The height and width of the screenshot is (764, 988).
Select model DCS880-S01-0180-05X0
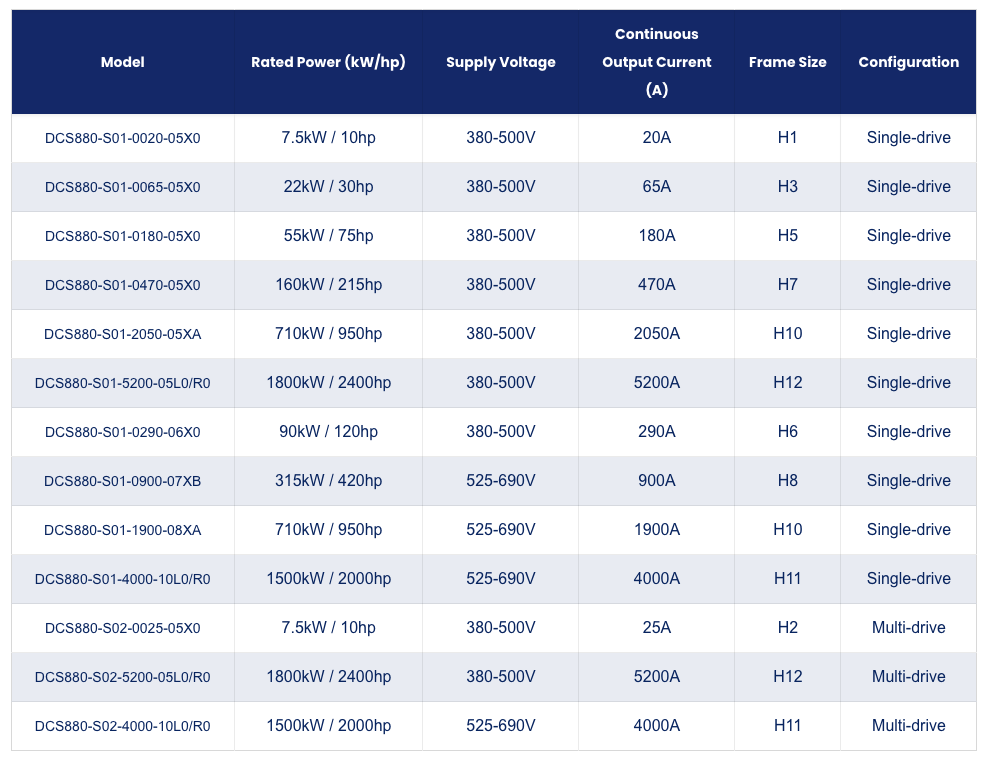pyautogui.click(x=123, y=236)
